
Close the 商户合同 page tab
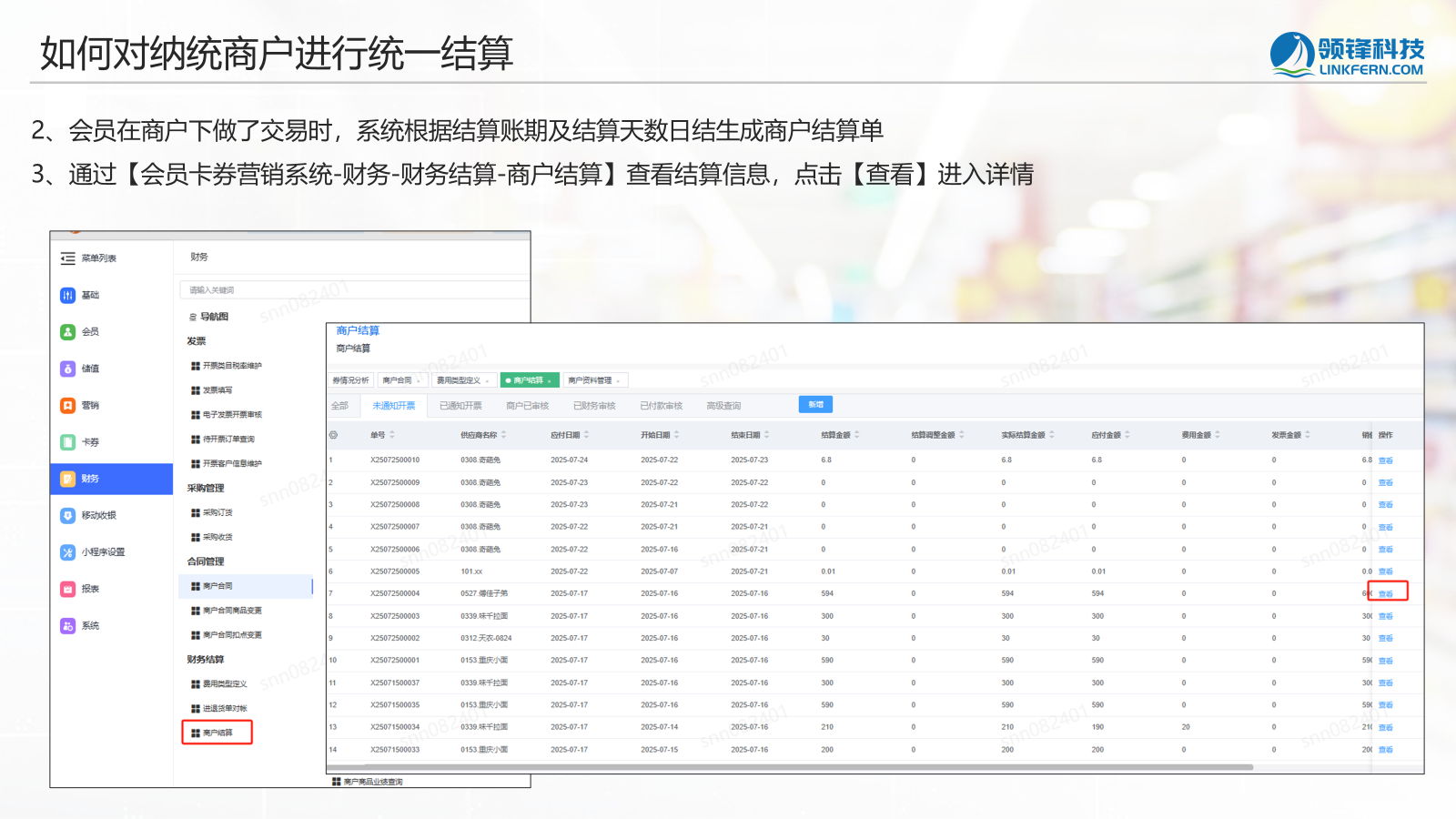point(419,381)
